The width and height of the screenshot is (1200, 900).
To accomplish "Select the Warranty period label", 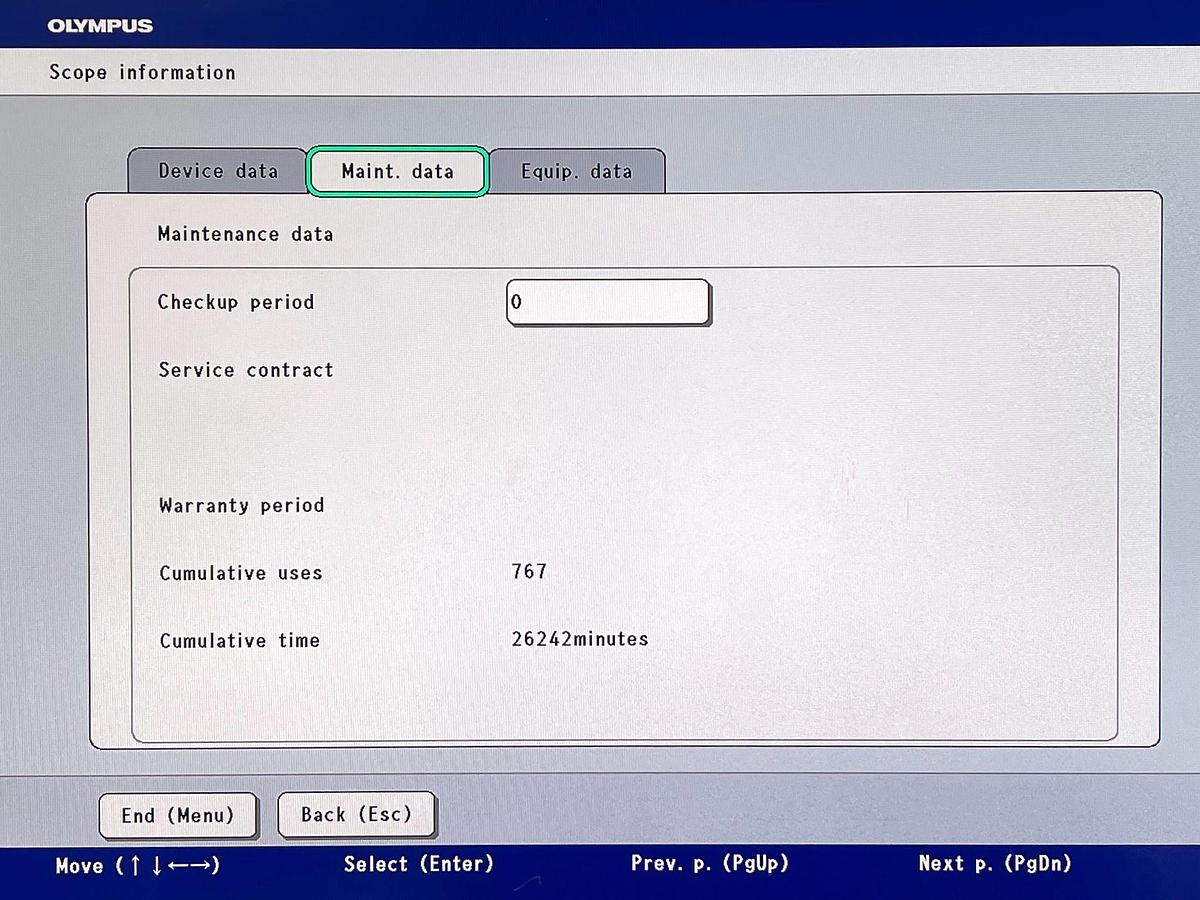I will (x=242, y=505).
